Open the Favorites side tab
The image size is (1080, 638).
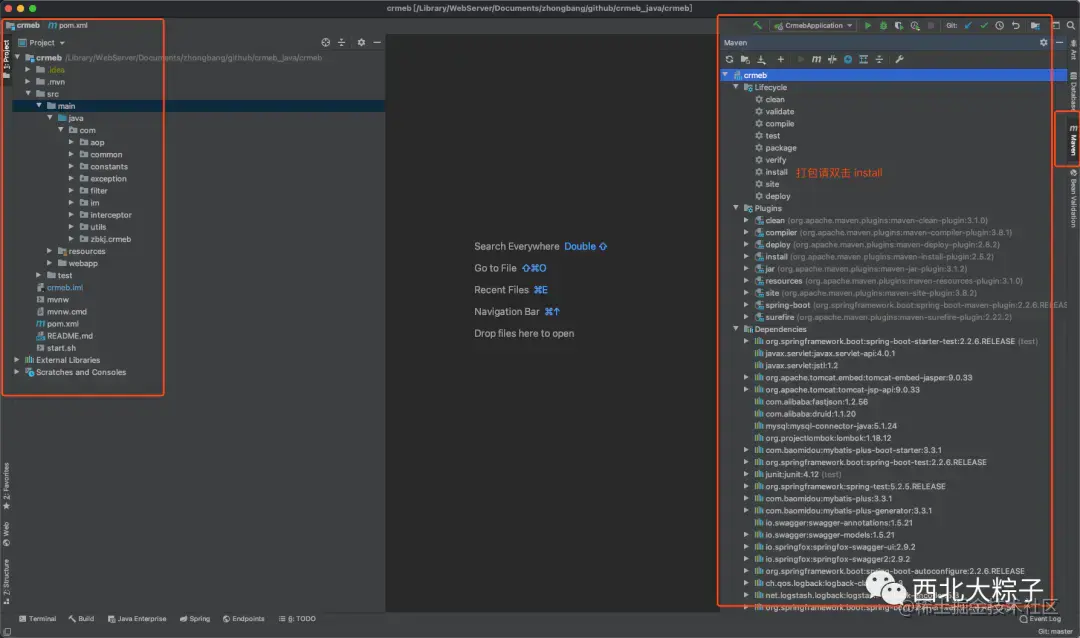pyautogui.click(x=7, y=486)
